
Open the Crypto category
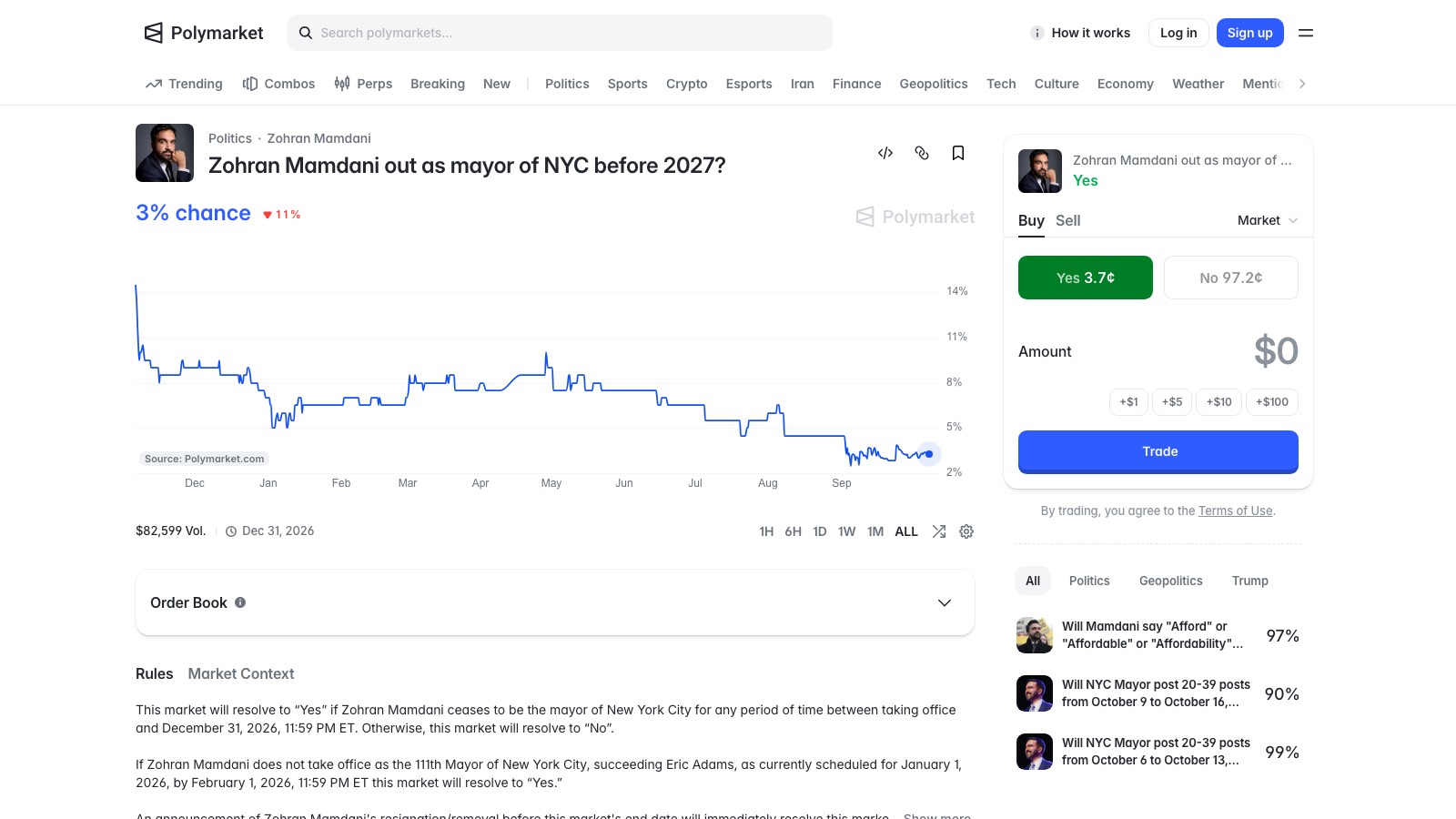click(x=687, y=84)
